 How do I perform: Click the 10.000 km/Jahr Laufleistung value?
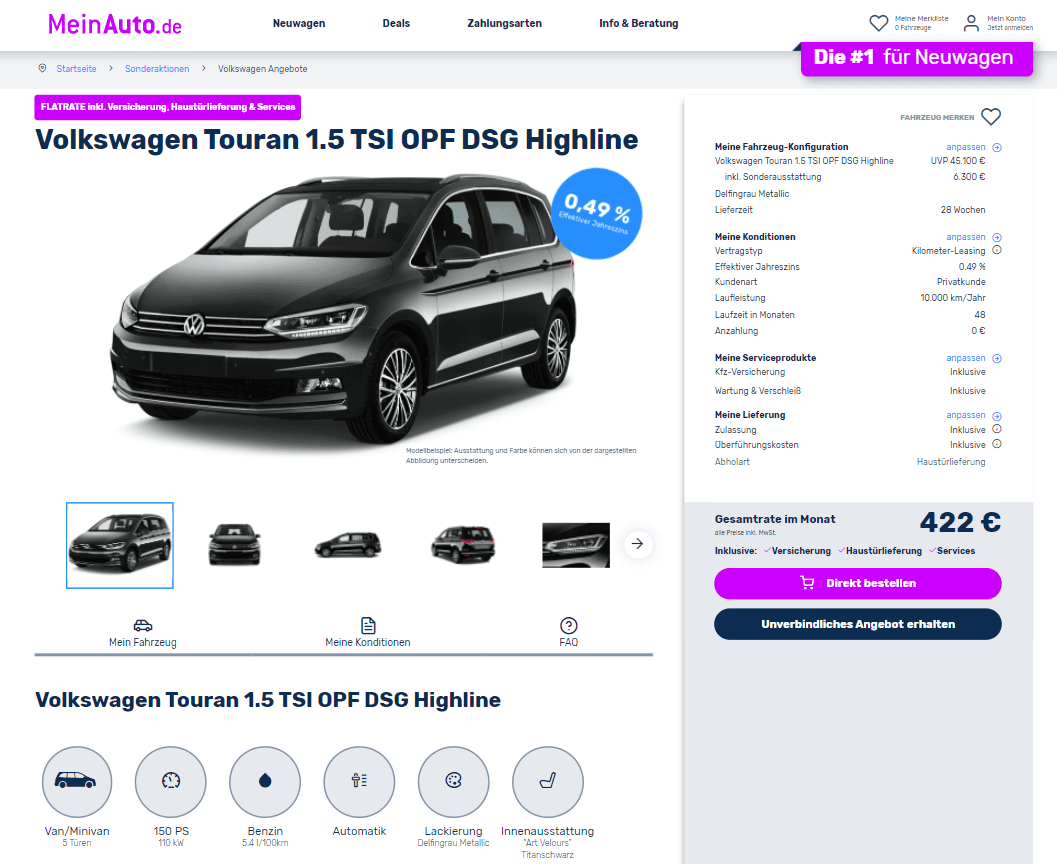tap(953, 298)
